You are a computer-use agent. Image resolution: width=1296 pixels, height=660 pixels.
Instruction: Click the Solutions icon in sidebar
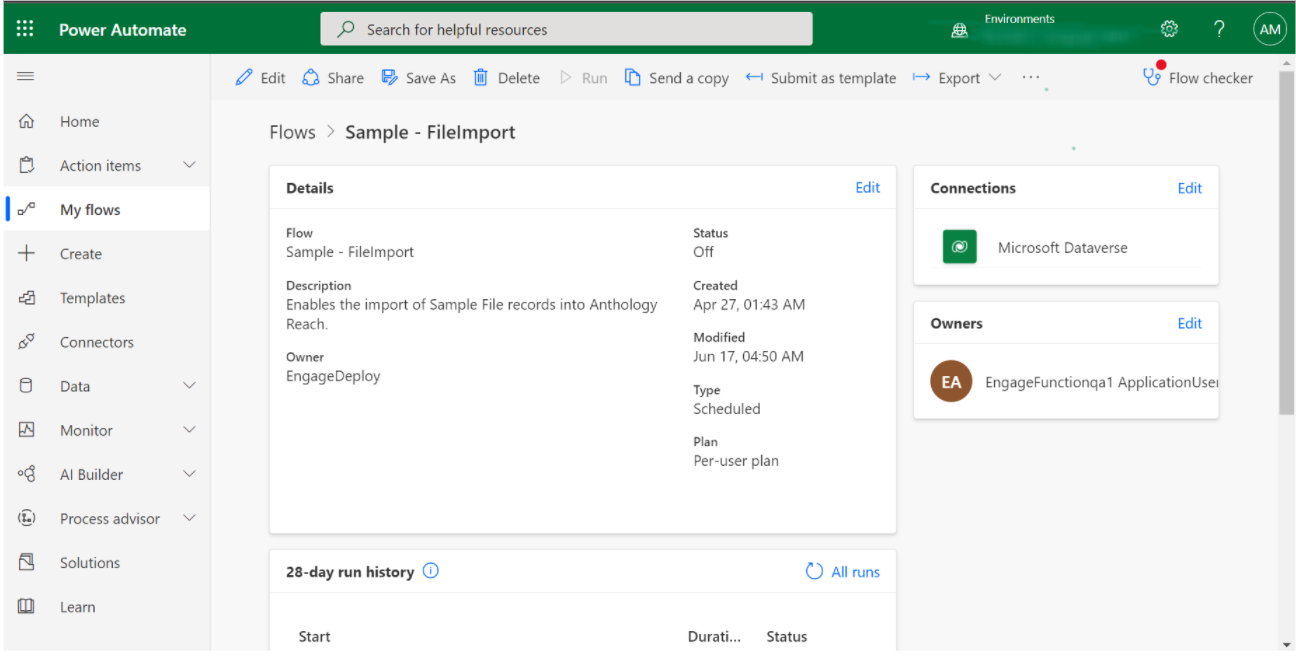(x=27, y=562)
